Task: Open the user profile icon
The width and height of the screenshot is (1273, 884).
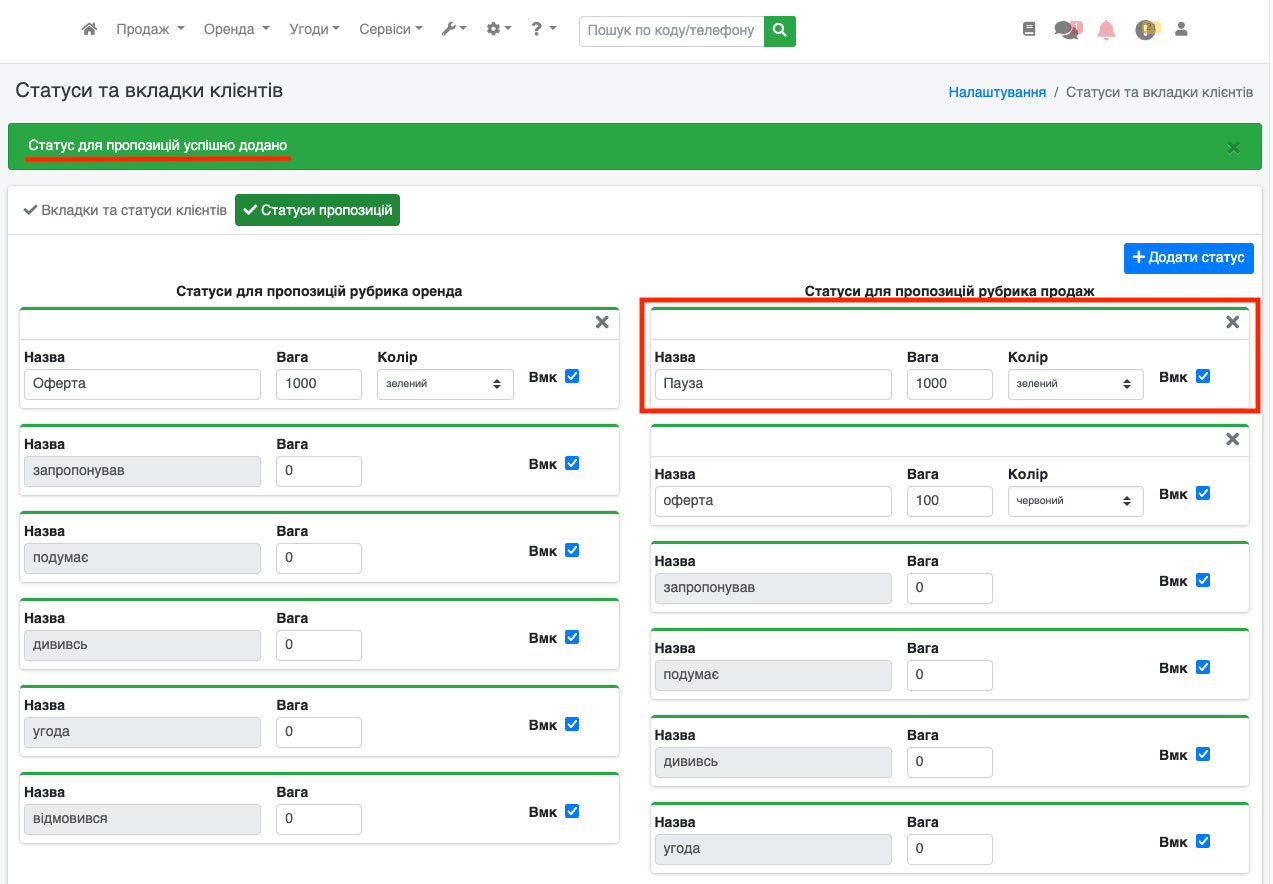Action: (x=1181, y=30)
